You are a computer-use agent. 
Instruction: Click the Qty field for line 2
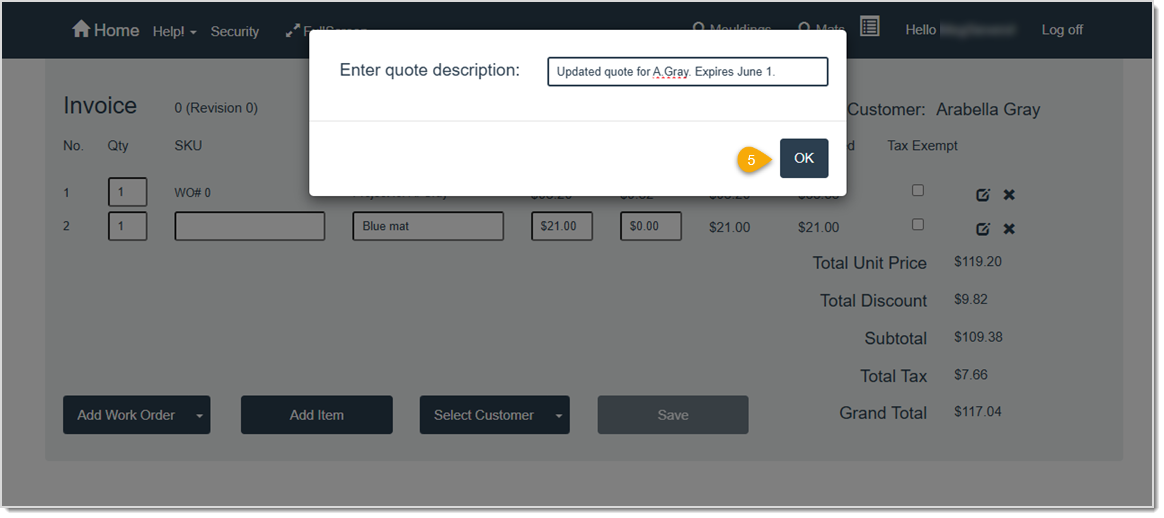127,226
